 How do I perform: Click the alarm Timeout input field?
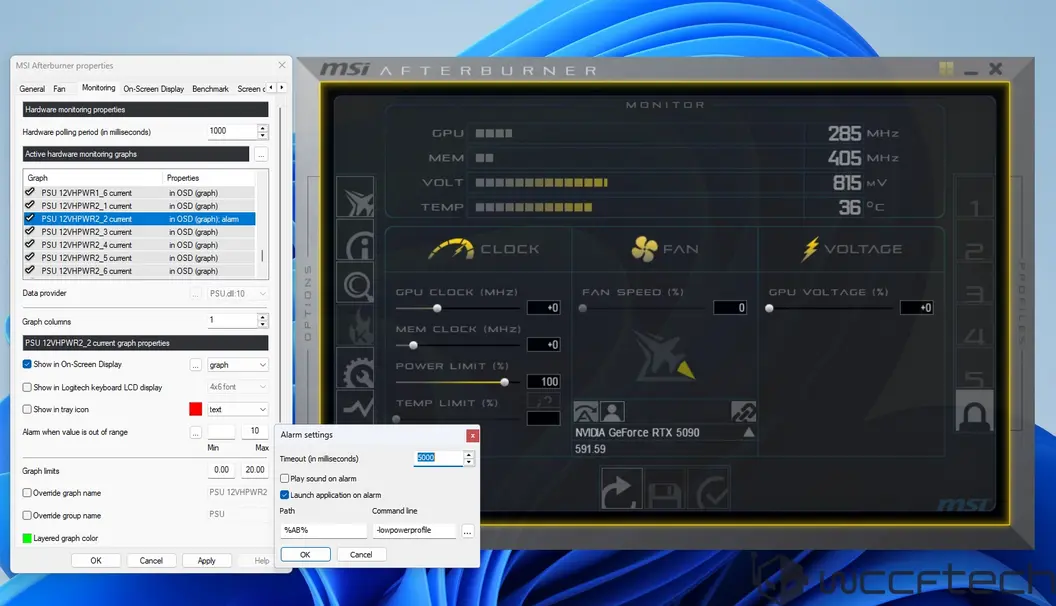(x=438, y=458)
